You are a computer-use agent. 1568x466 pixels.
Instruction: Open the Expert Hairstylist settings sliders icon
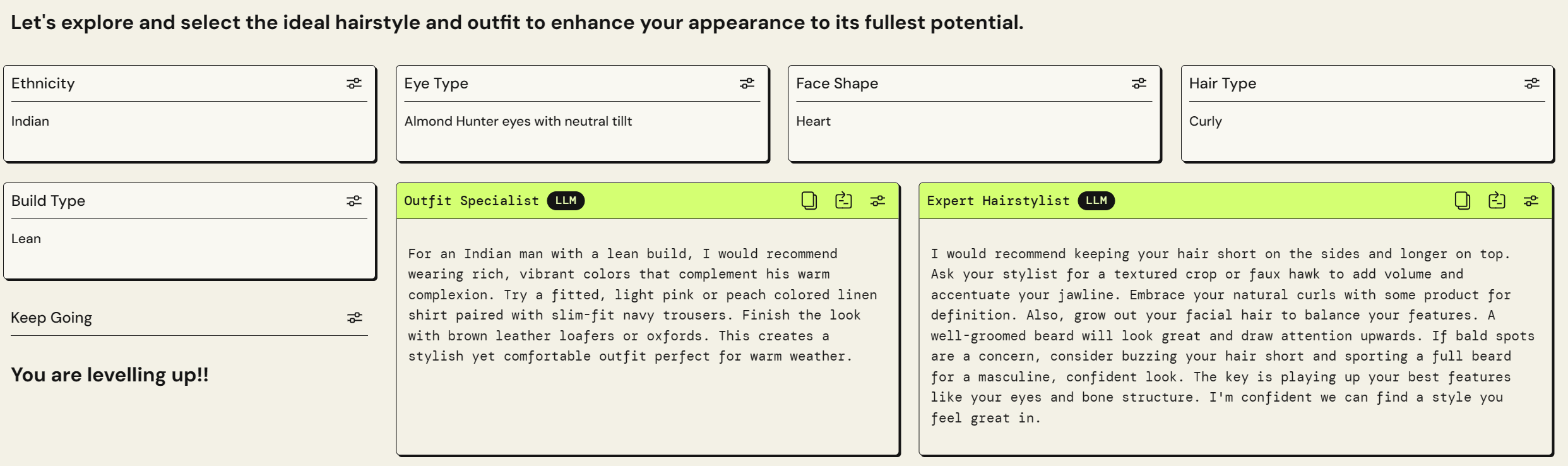[x=1531, y=201]
